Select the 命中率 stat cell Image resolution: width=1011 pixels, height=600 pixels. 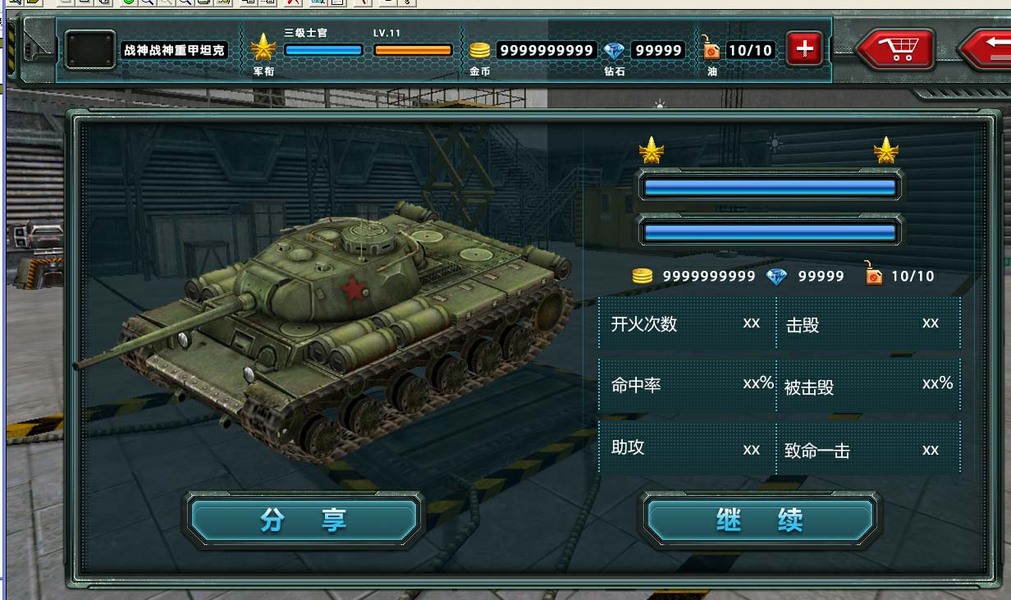[687, 385]
